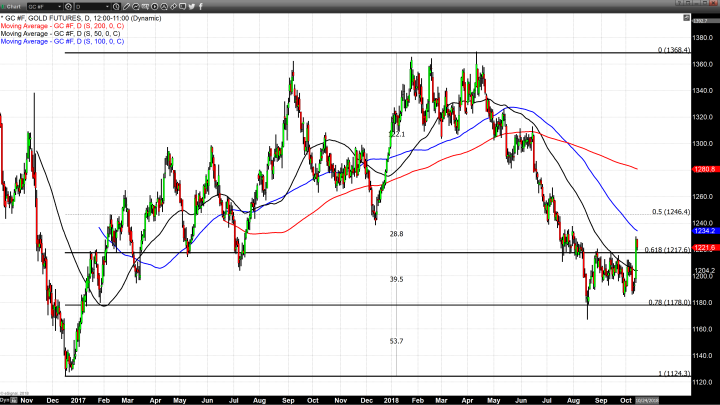Viewport: 720px width, 405px height.
Task: Click the chart scaling icon above price axis
Action: pyautogui.click(x=686, y=18)
